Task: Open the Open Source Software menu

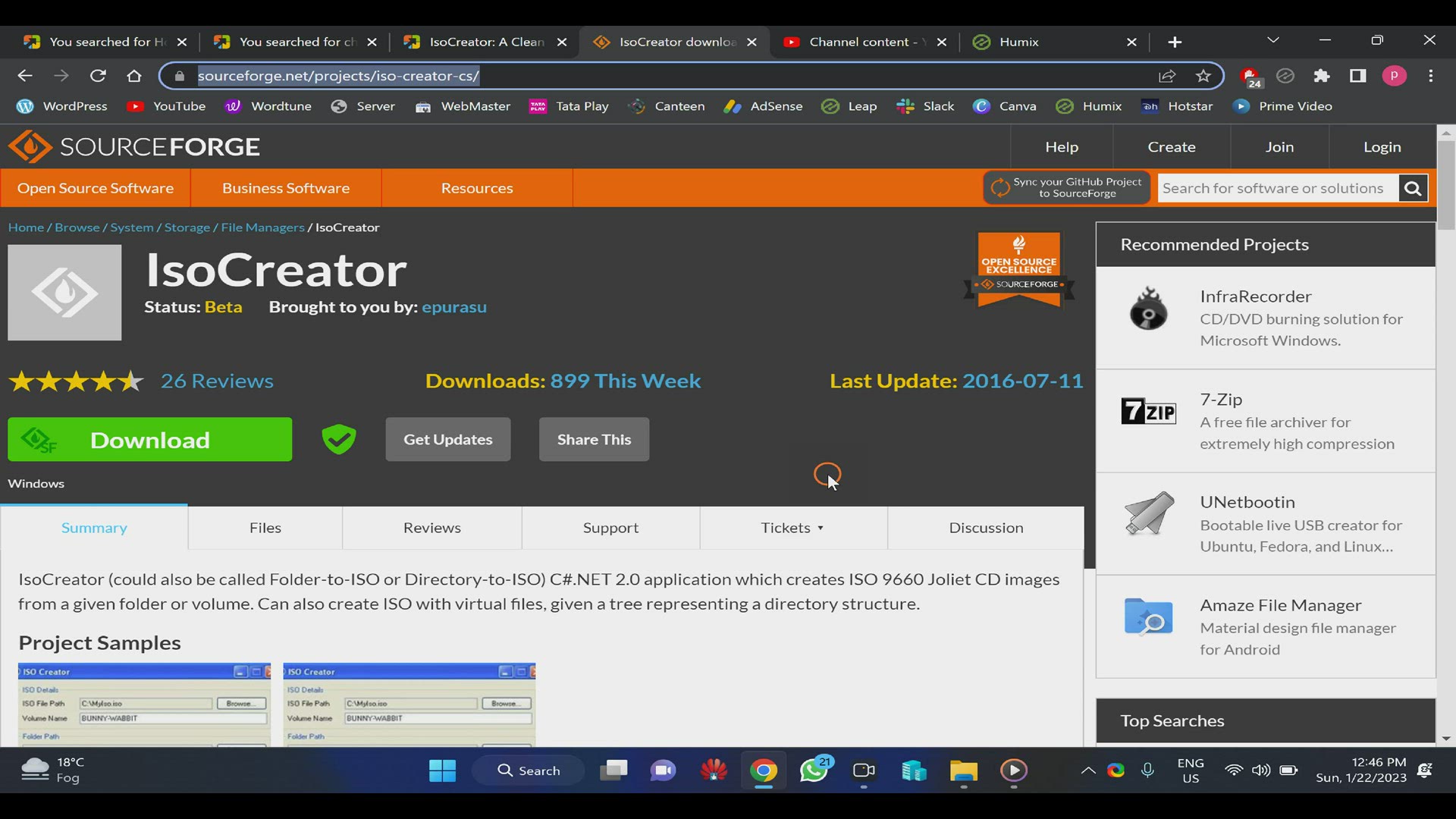Action: 96,188
